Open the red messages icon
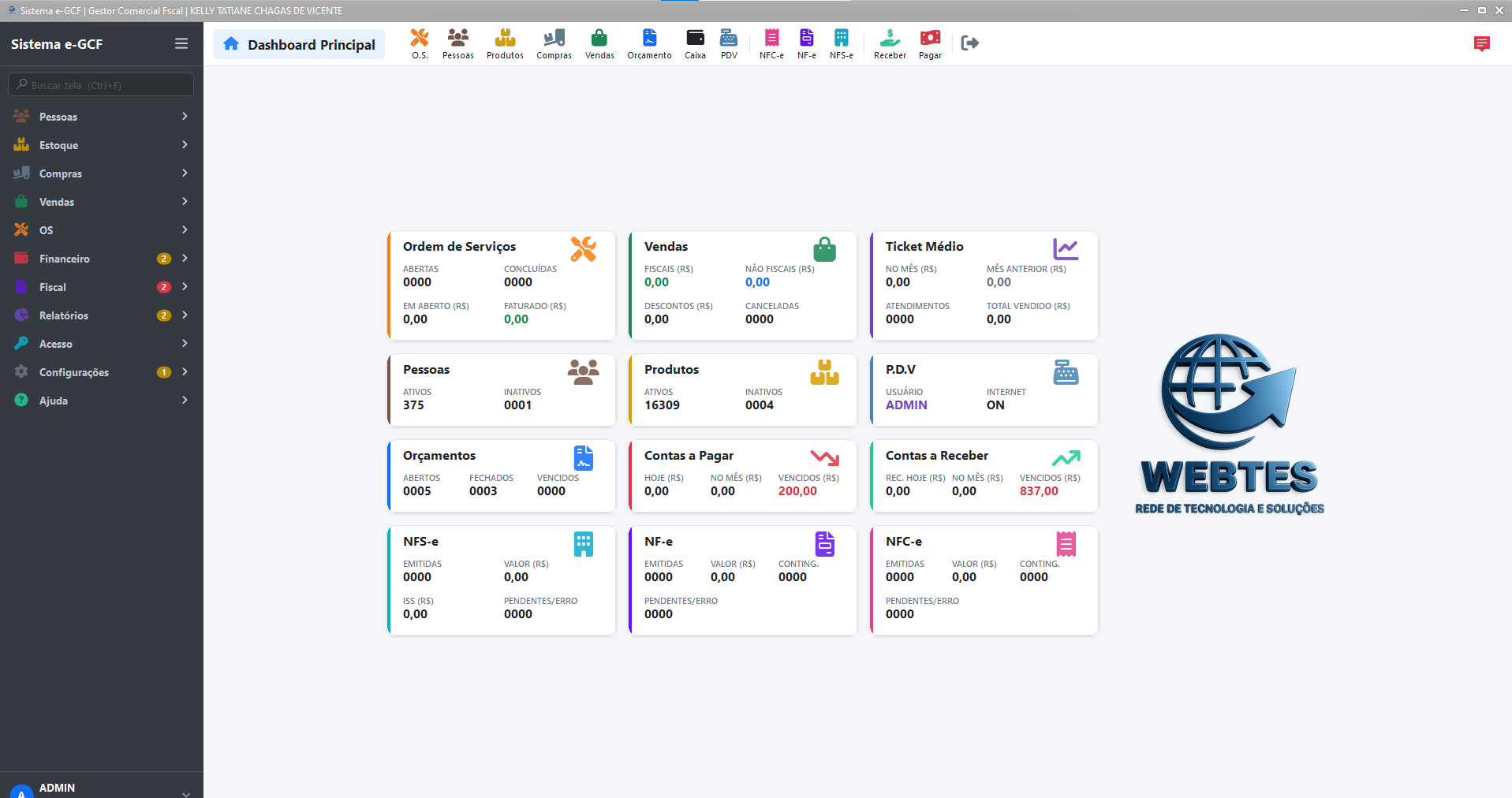Viewport: 1512px width, 798px height. click(x=1482, y=43)
